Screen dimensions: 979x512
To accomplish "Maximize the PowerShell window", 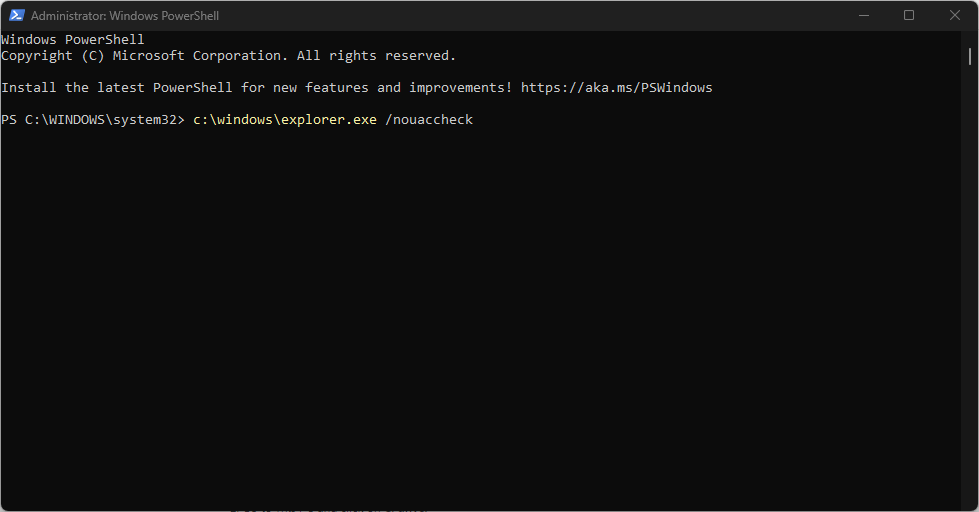I will 909,16.
